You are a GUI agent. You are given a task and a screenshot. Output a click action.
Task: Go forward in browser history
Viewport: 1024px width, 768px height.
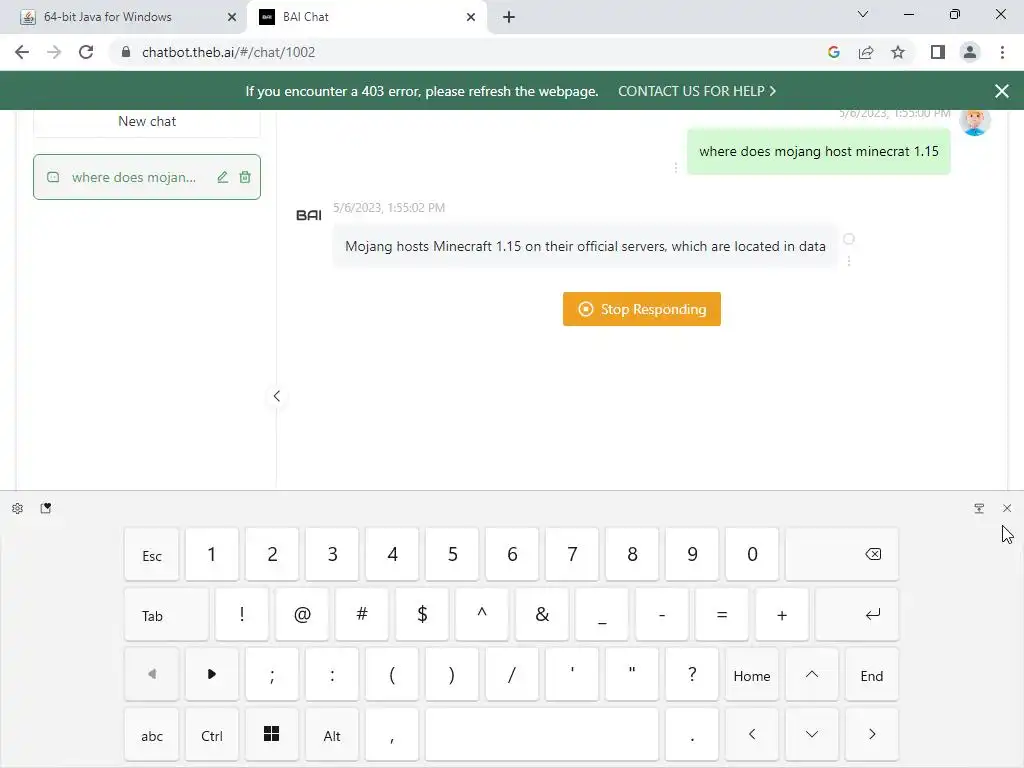pyautogui.click(x=54, y=52)
